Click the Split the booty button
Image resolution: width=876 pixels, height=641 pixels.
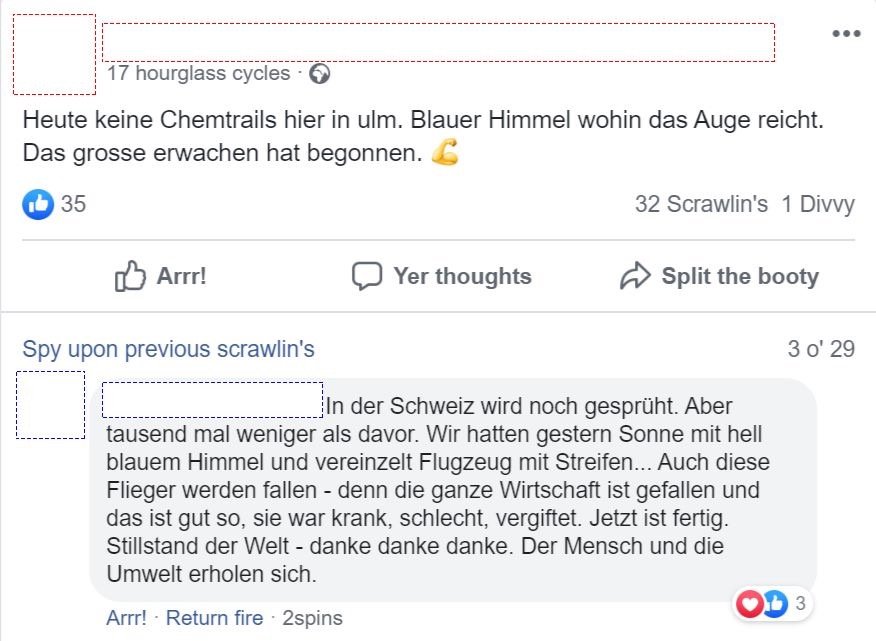pos(720,276)
